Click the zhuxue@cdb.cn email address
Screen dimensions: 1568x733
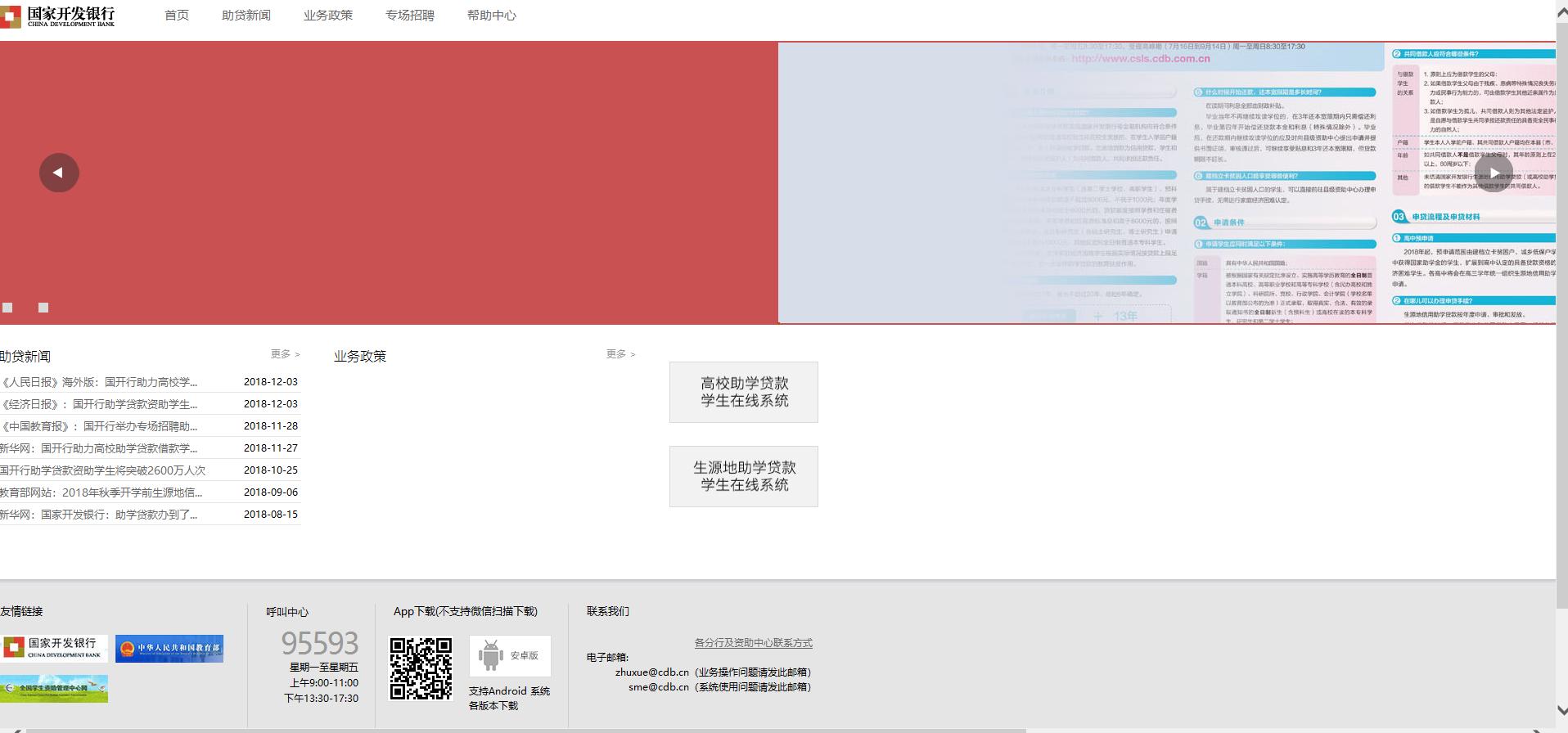click(652, 672)
